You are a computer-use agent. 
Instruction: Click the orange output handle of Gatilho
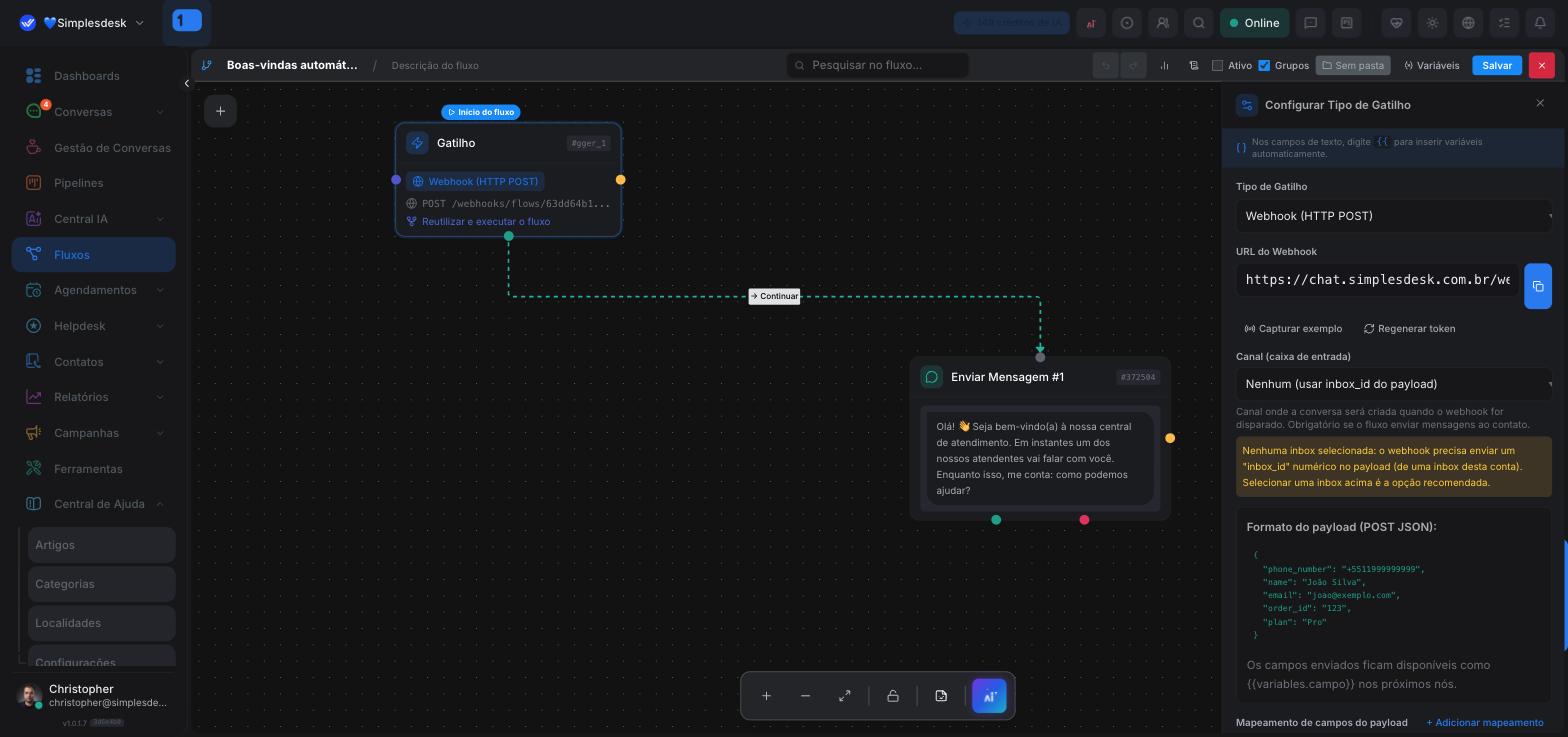(621, 180)
